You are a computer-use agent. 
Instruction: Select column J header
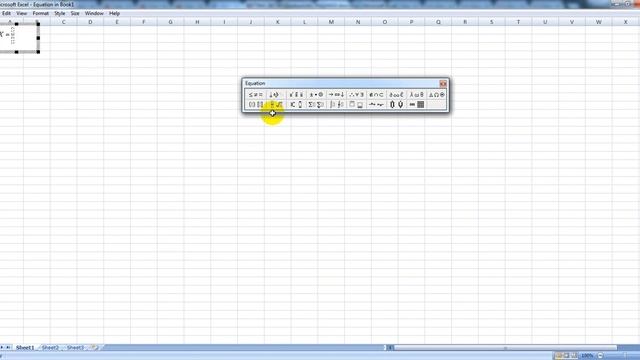pyautogui.click(x=251, y=22)
